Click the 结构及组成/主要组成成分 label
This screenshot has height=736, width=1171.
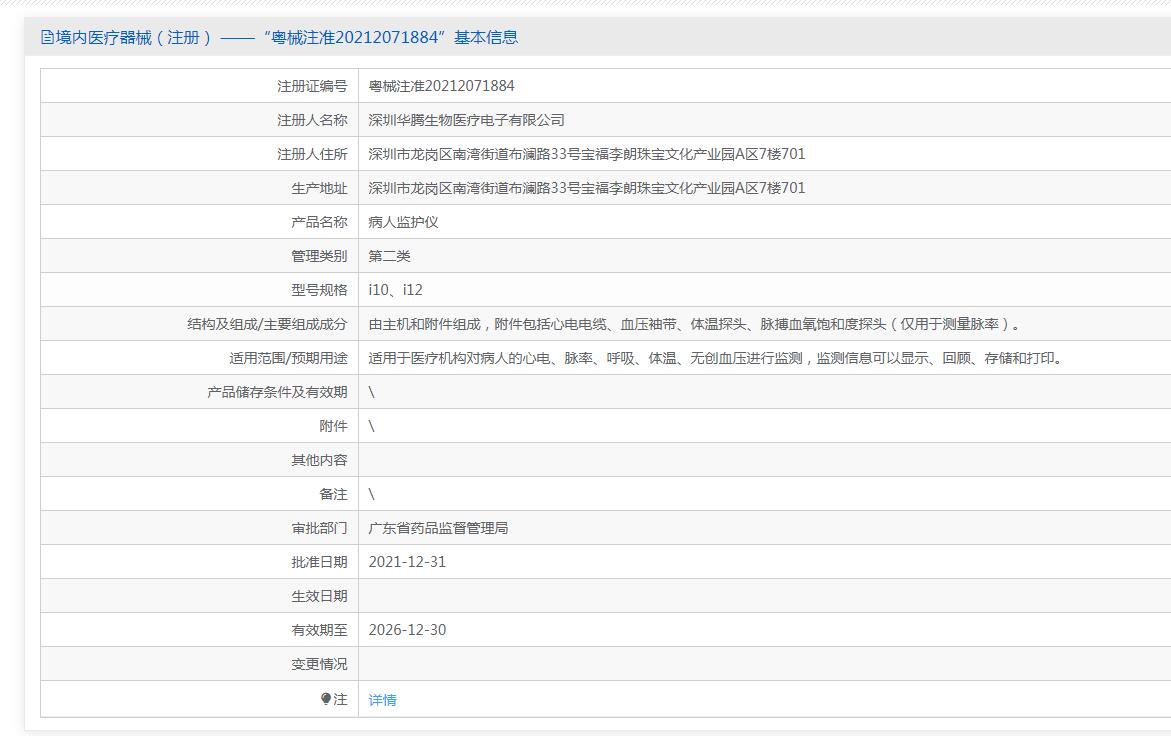coord(267,324)
